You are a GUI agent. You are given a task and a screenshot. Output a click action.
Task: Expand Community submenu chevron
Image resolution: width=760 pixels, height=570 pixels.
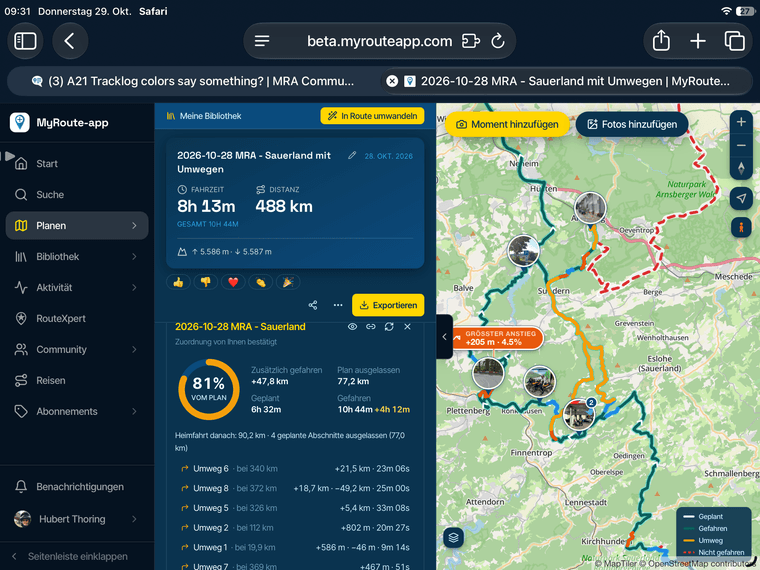pyautogui.click(x=134, y=350)
